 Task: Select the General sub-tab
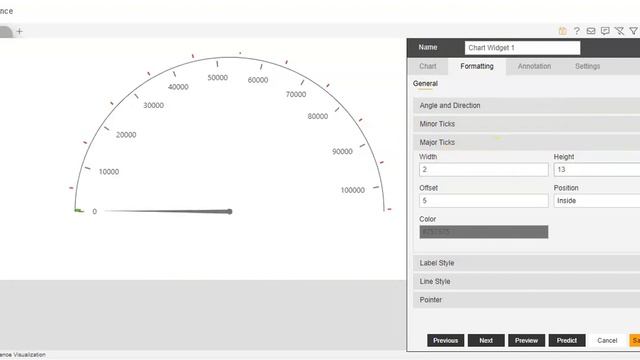point(425,84)
